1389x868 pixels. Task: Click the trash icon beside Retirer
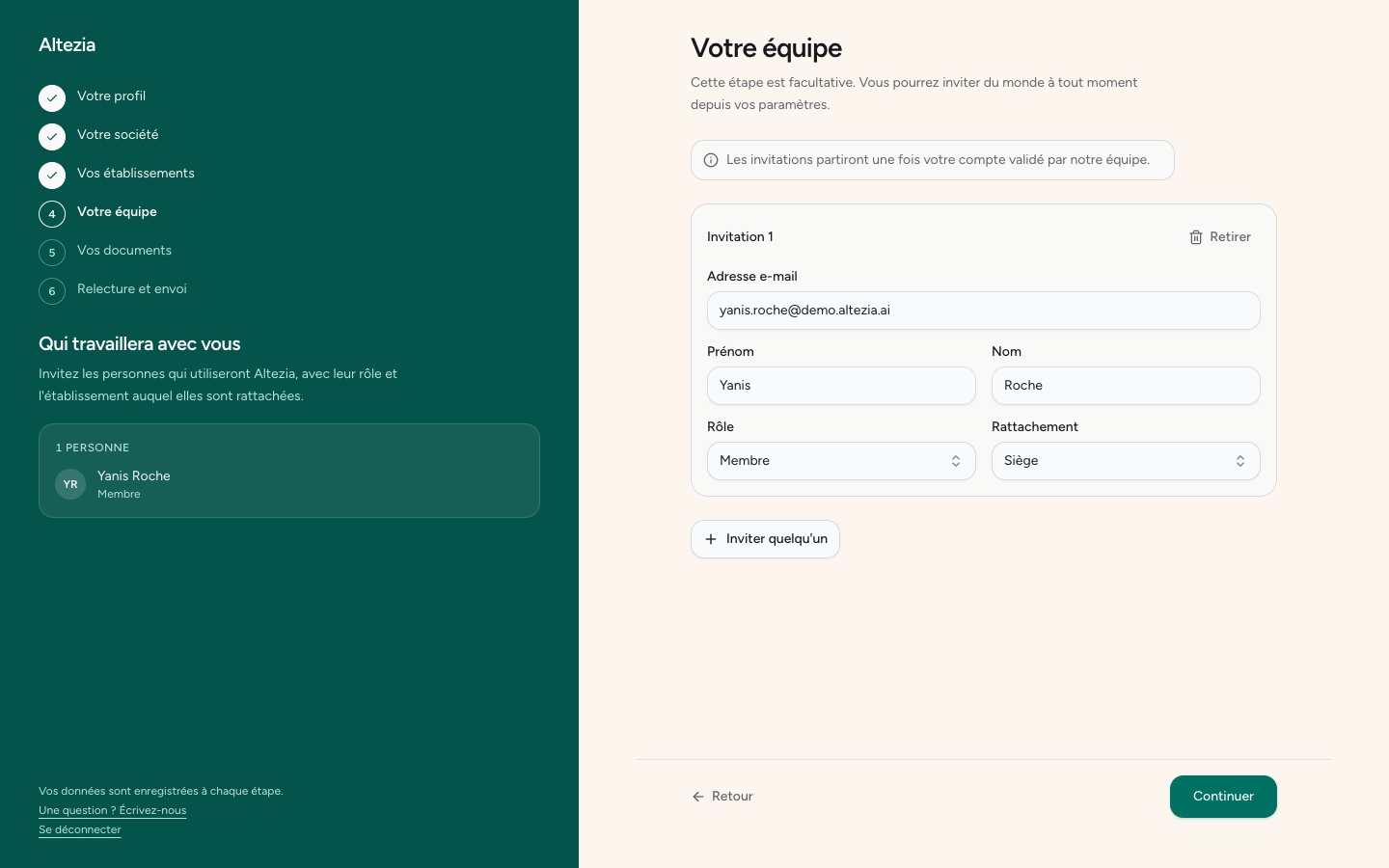1196,237
